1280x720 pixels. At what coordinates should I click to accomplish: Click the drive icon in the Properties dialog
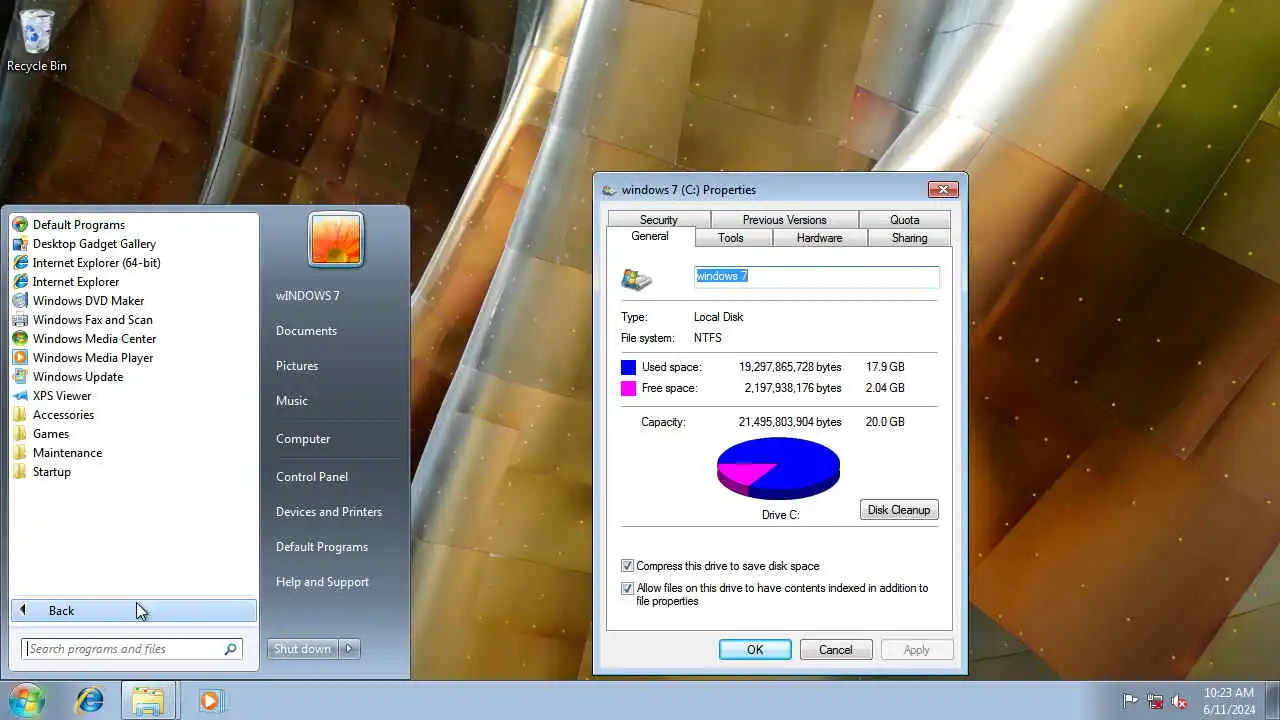click(x=637, y=279)
